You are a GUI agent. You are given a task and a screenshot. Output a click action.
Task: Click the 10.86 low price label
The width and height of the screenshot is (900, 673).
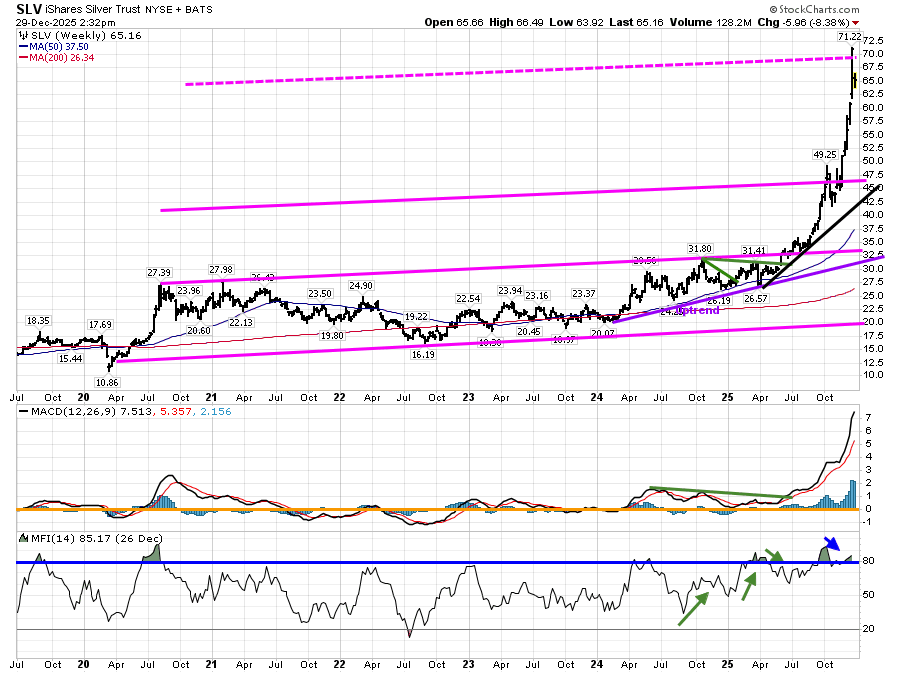[x=107, y=383]
